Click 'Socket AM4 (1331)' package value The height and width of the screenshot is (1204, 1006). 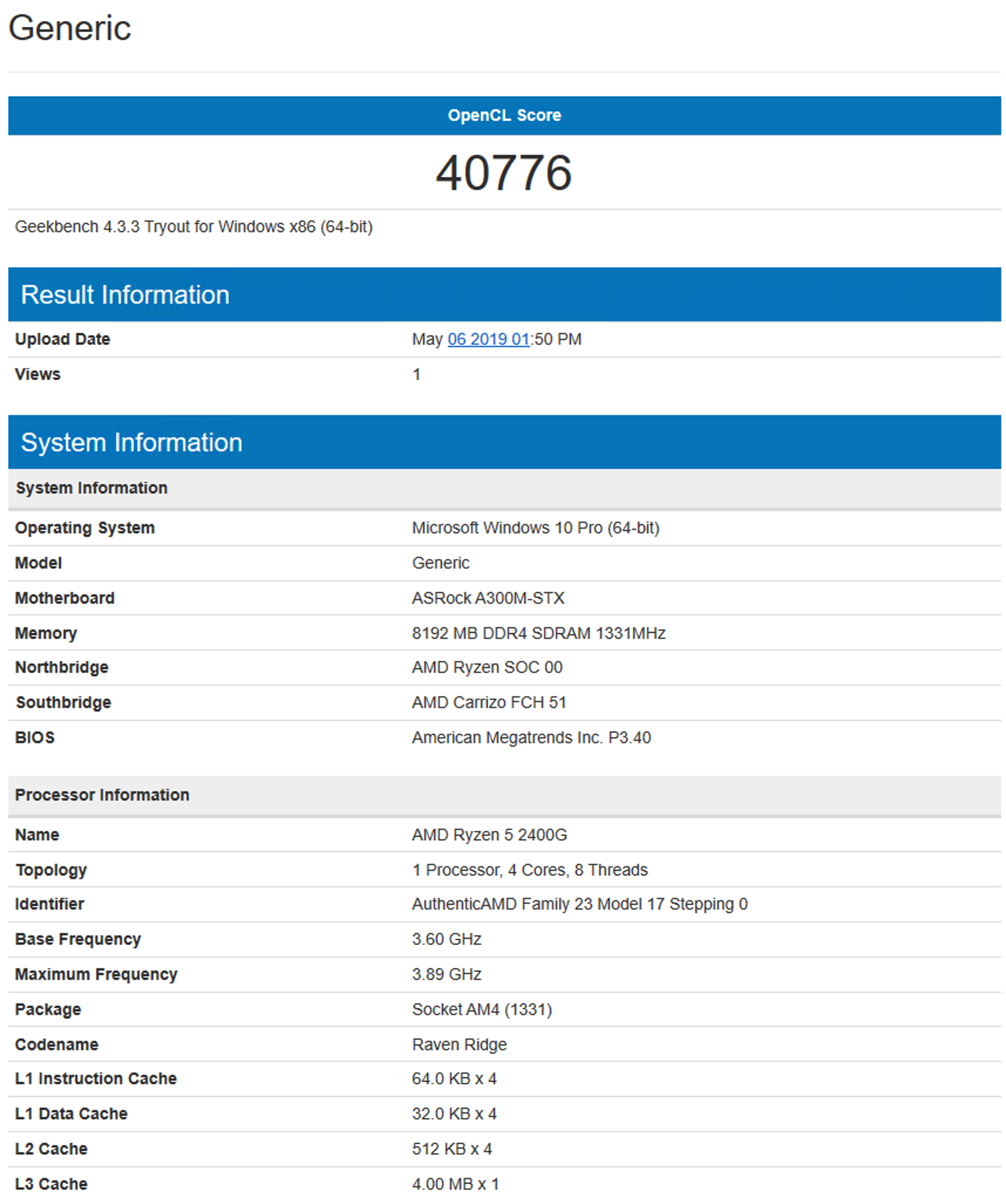click(x=482, y=1010)
